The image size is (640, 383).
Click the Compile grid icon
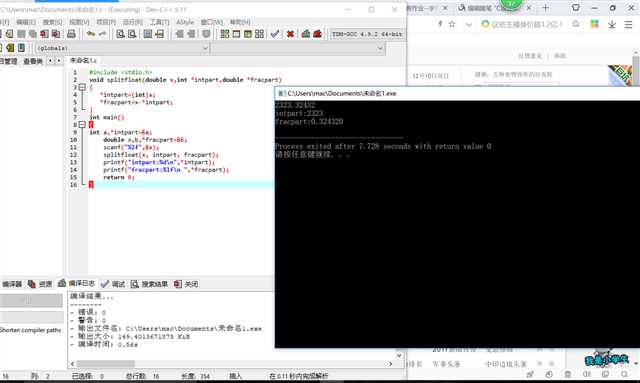(x=224, y=34)
